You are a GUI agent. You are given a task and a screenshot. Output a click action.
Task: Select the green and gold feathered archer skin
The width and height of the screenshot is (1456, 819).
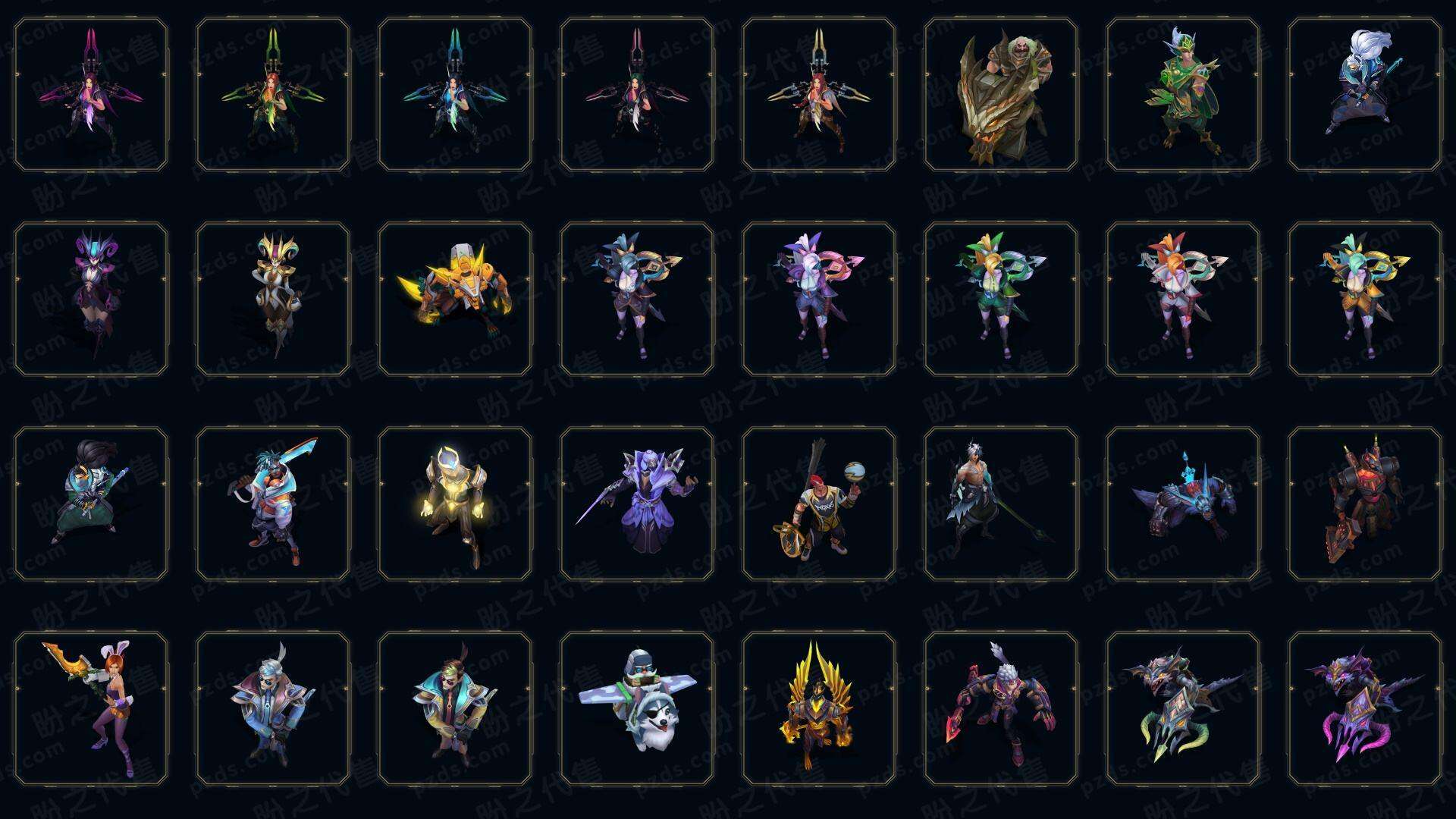[1183, 95]
